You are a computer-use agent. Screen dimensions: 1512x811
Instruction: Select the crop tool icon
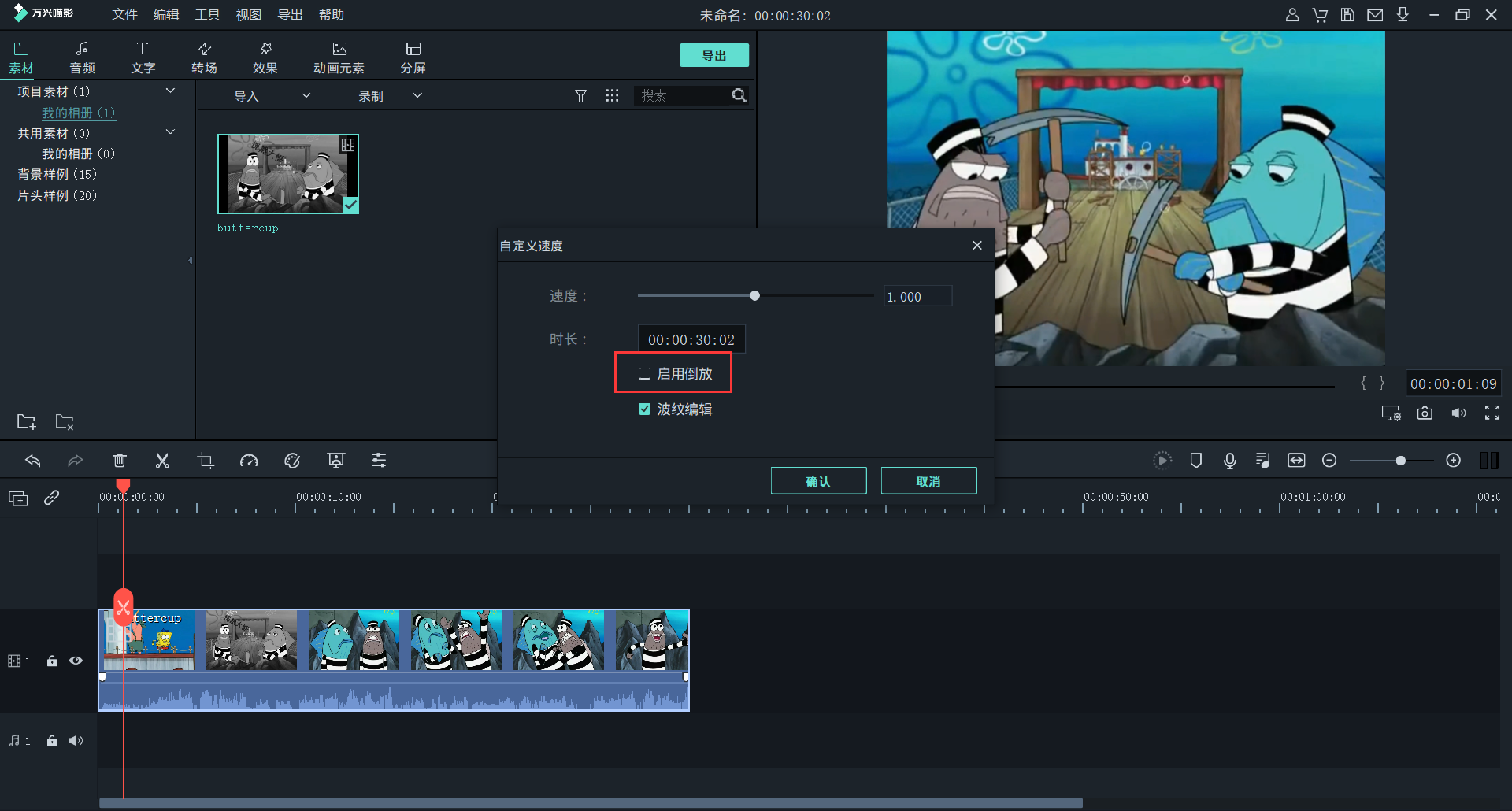(x=206, y=461)
